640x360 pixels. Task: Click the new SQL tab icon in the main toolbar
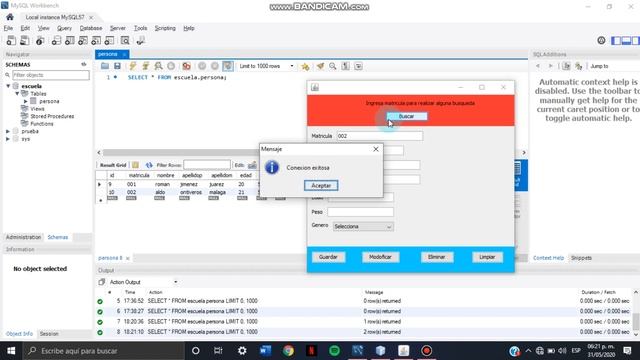(11, 40)
